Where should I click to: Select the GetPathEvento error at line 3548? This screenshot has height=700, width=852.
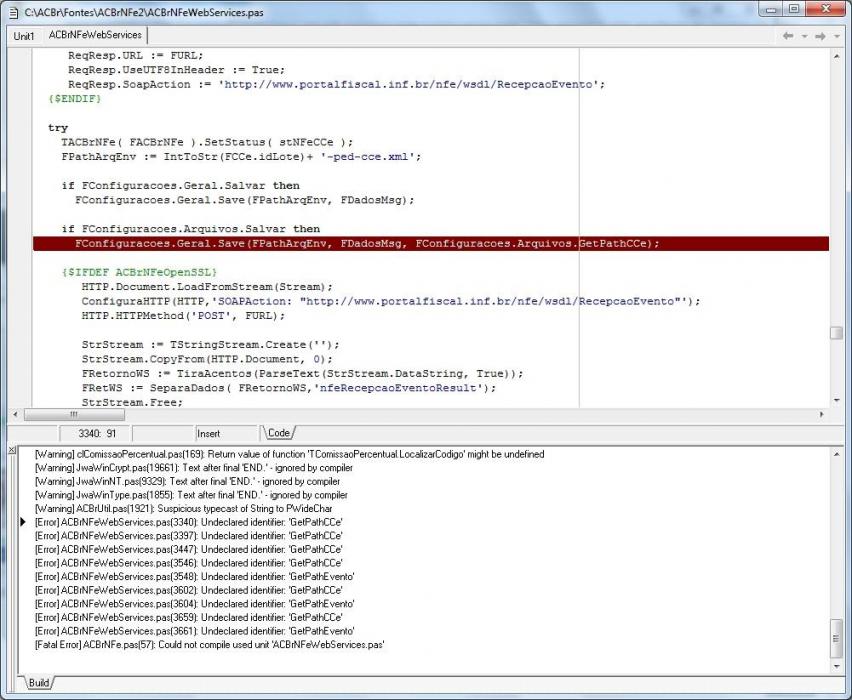click(195, 576)
